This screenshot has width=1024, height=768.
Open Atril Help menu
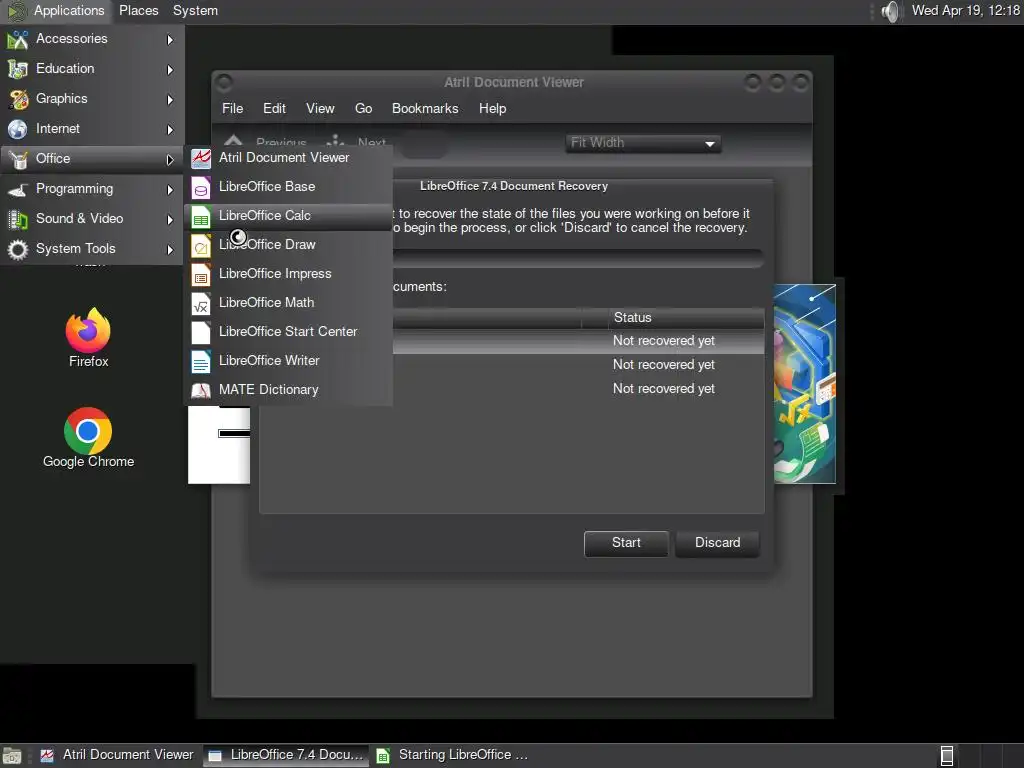click(x=492, y=108)
